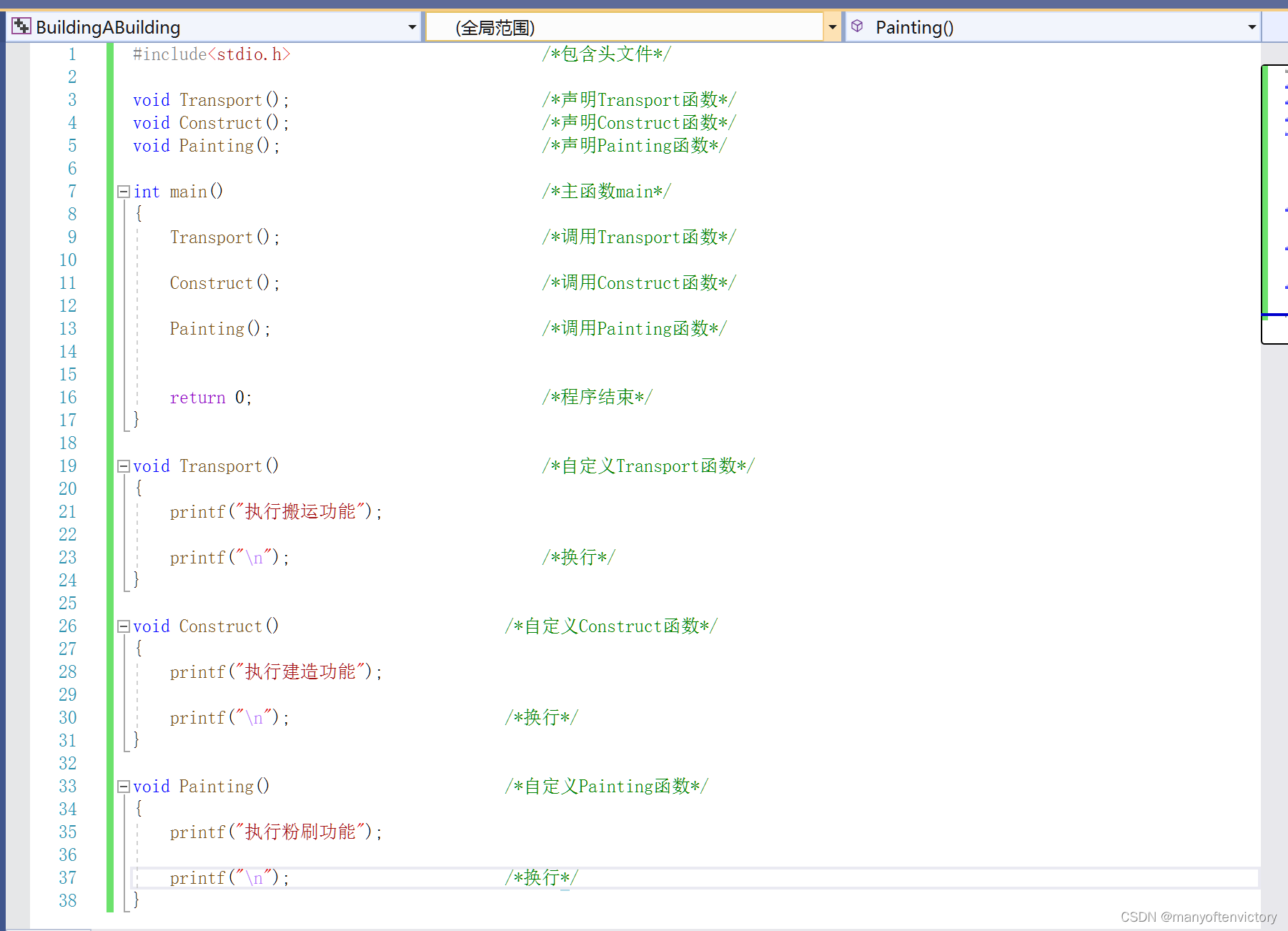1288x931 pixels.
Task: Click the Painting() member cube icon
Action: [x=857, y=26]
